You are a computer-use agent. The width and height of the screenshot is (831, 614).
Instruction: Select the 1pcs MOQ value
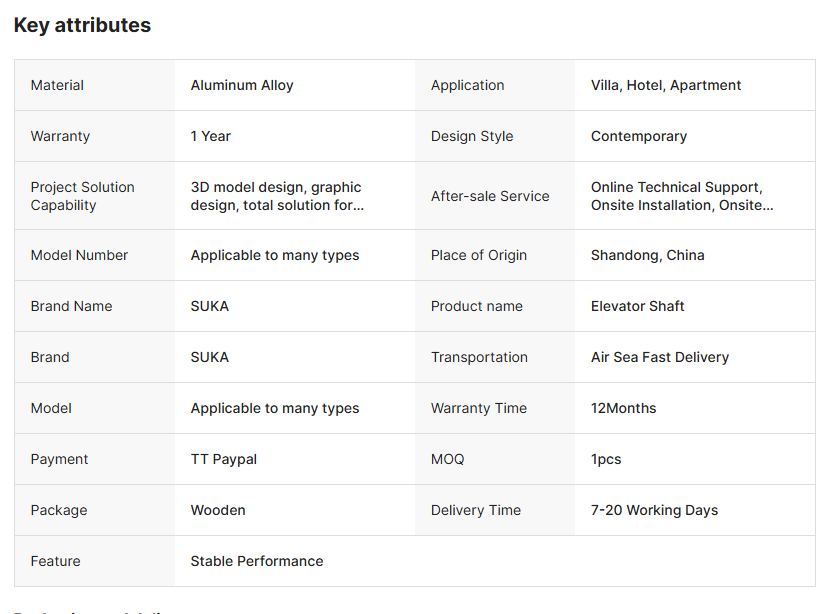coord(606,459)
